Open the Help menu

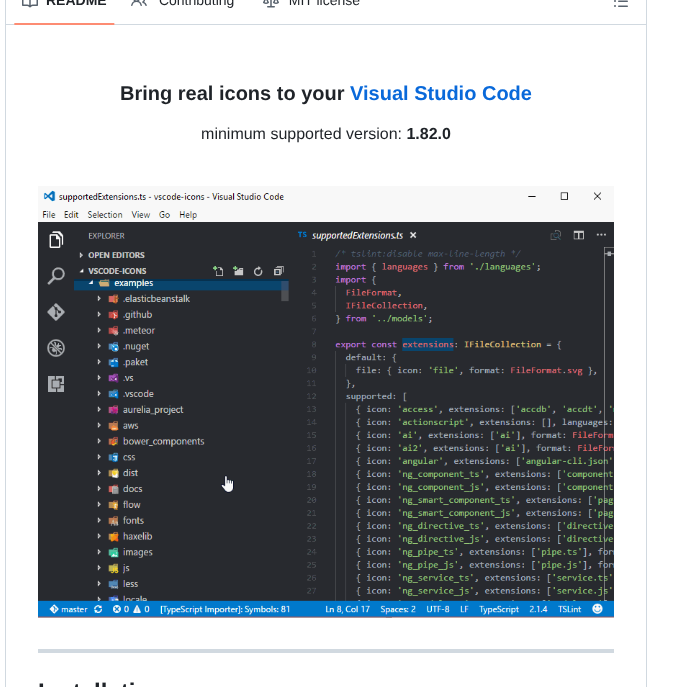pos(188,215)
